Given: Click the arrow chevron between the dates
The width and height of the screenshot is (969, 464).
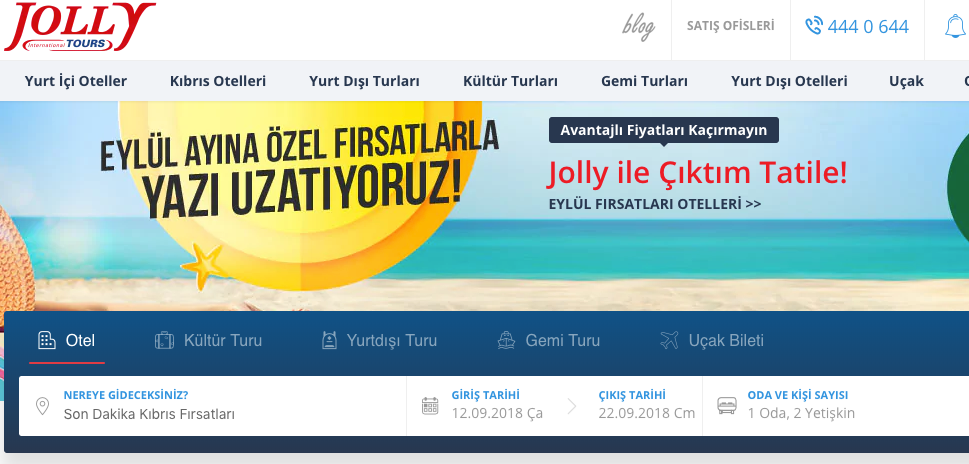Looking at the screenshot, I should (572, 406).
